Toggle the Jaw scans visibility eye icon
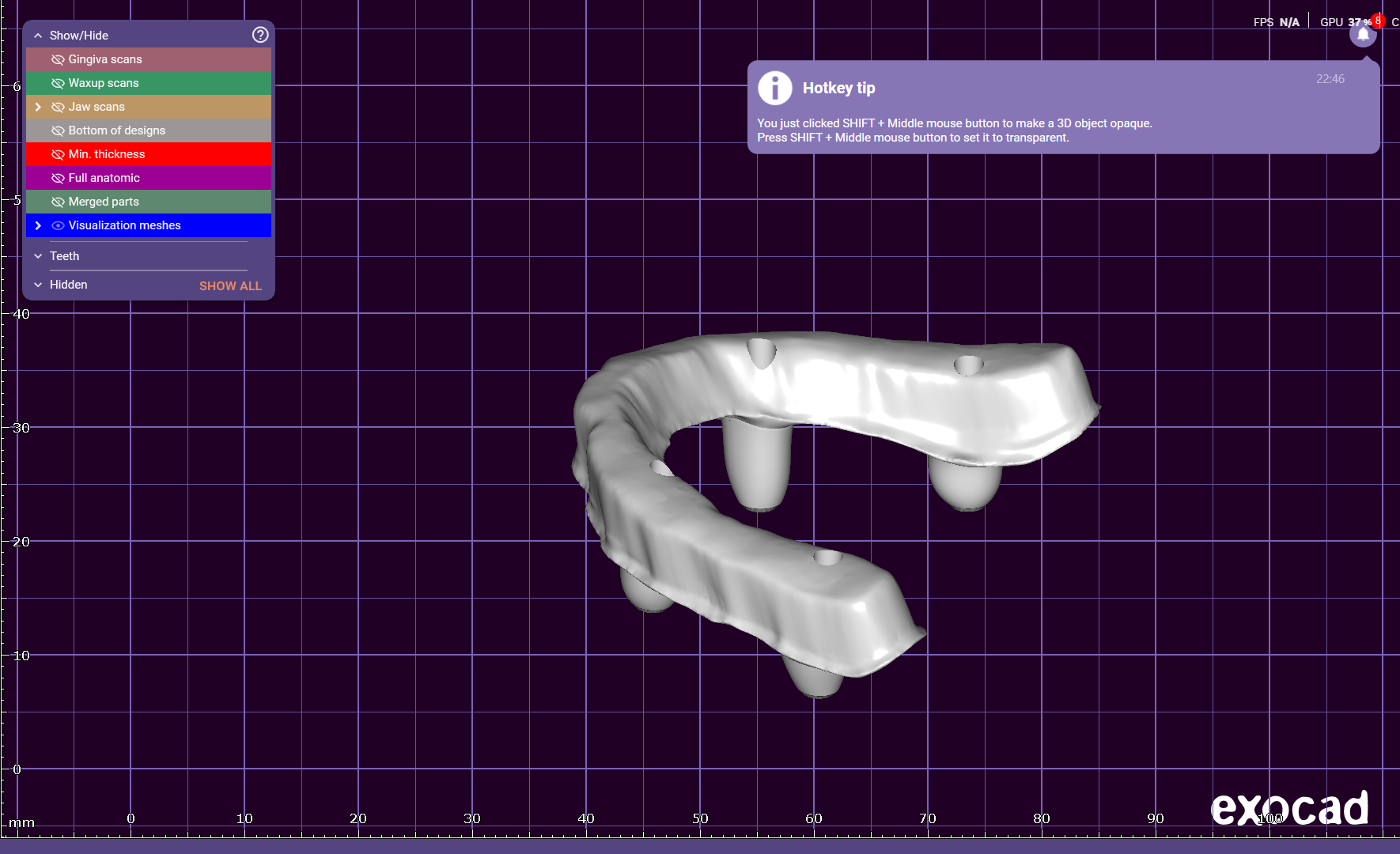The width and height of the screenshot is (1400, 854). coord(58,107)
